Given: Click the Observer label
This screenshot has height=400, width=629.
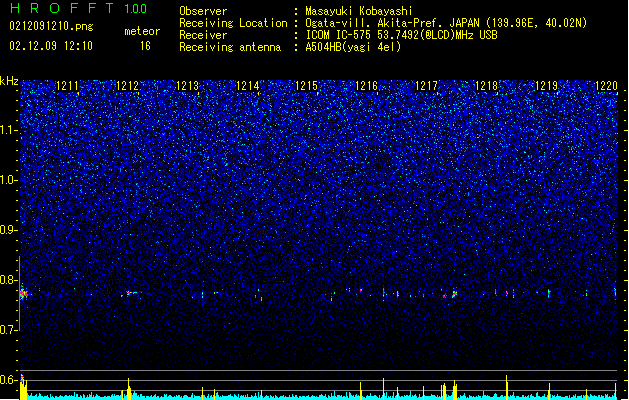Looking at the screenshot, I should pyautogui.click(x=203, y=11).
